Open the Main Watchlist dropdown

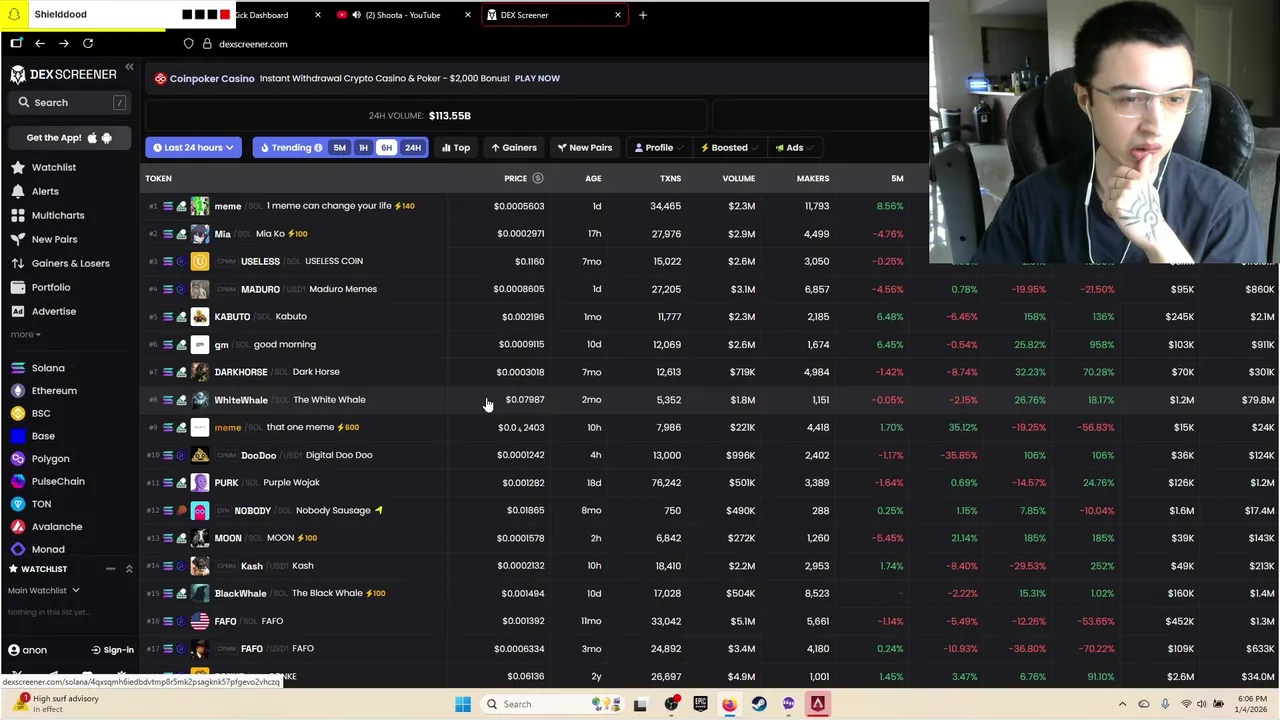click(43, 590)
